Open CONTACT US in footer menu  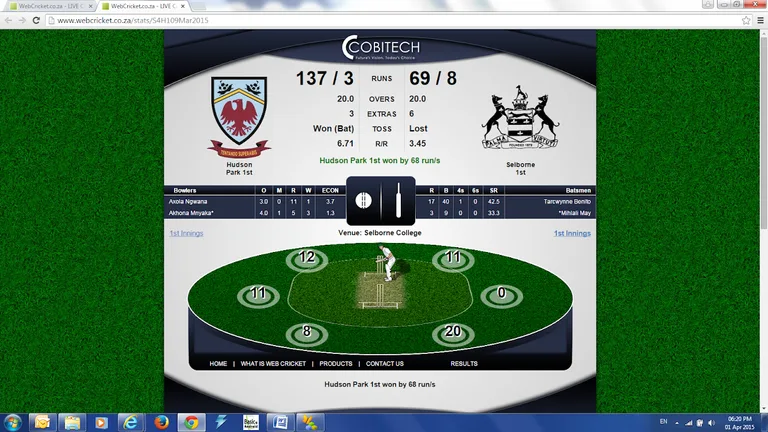point(384,363)
